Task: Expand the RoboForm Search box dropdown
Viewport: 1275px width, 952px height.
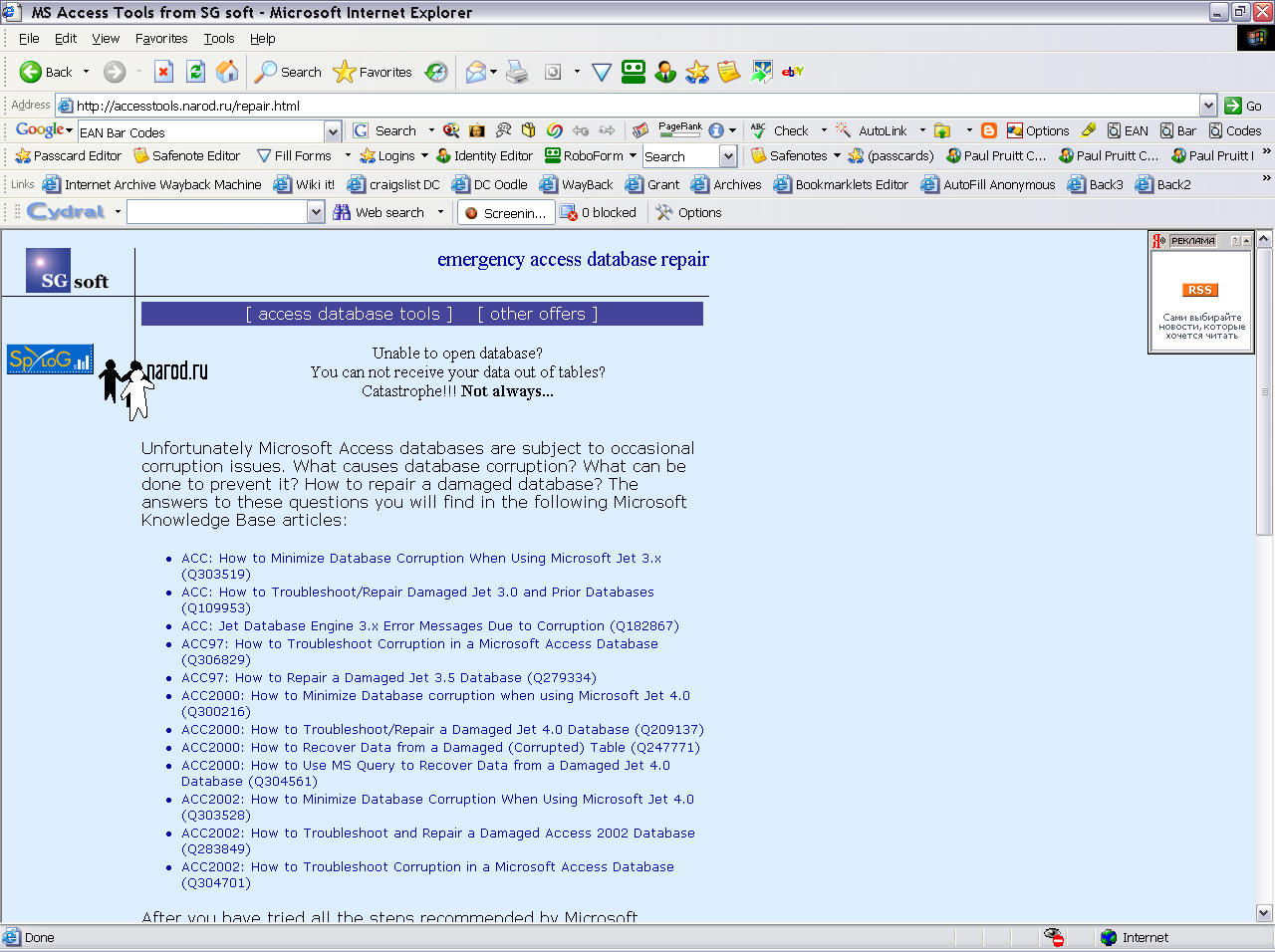Action: pyautogui.click(x=728, y=156)
